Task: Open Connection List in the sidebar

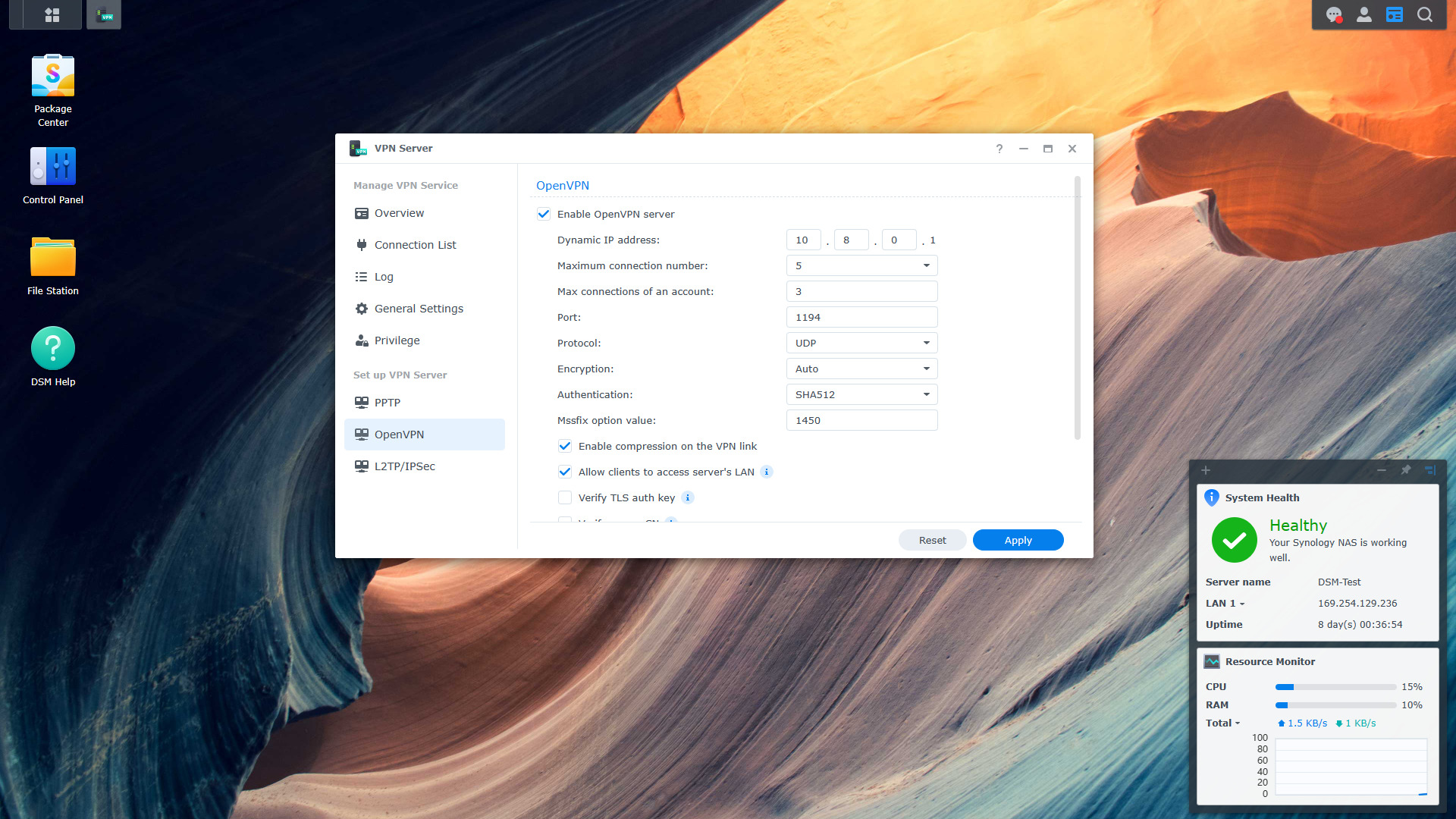Action: tap(425, 245)
